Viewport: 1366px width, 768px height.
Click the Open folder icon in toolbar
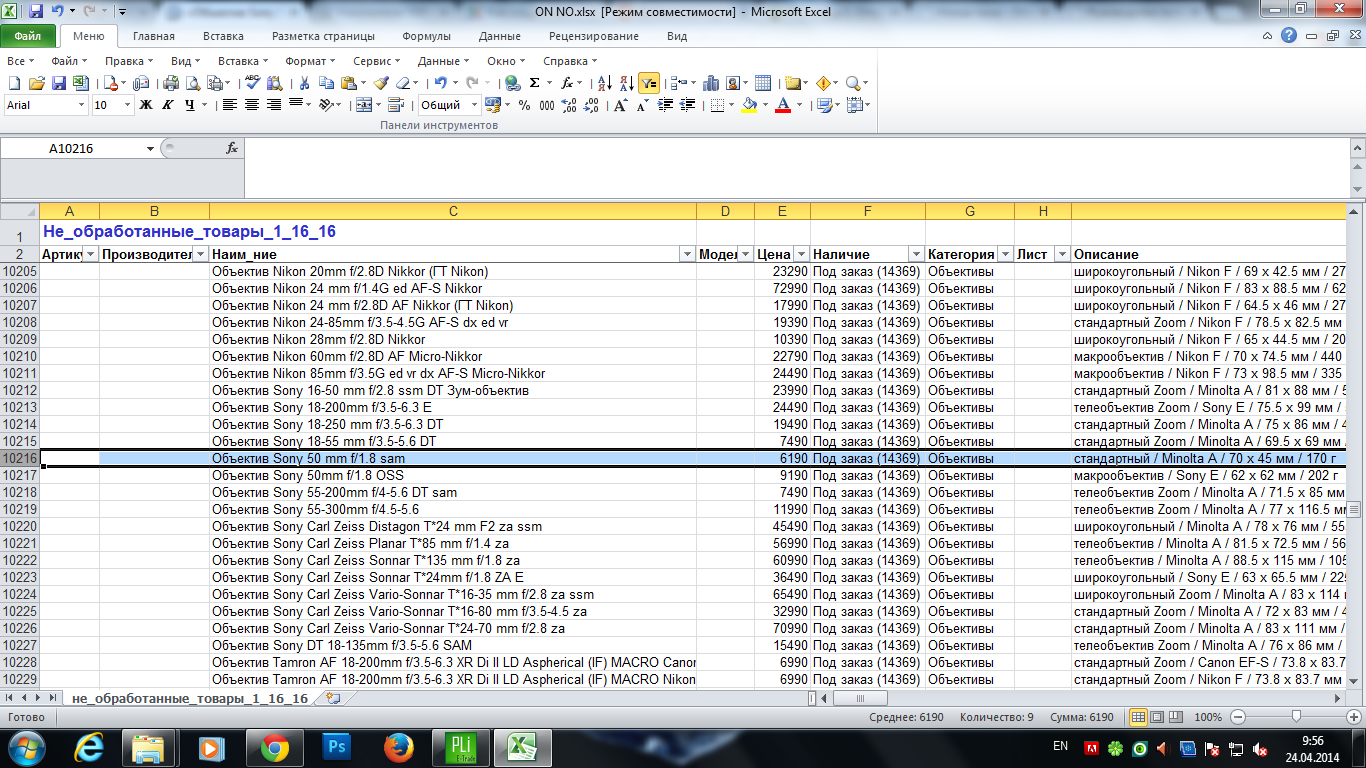point(37,83)
